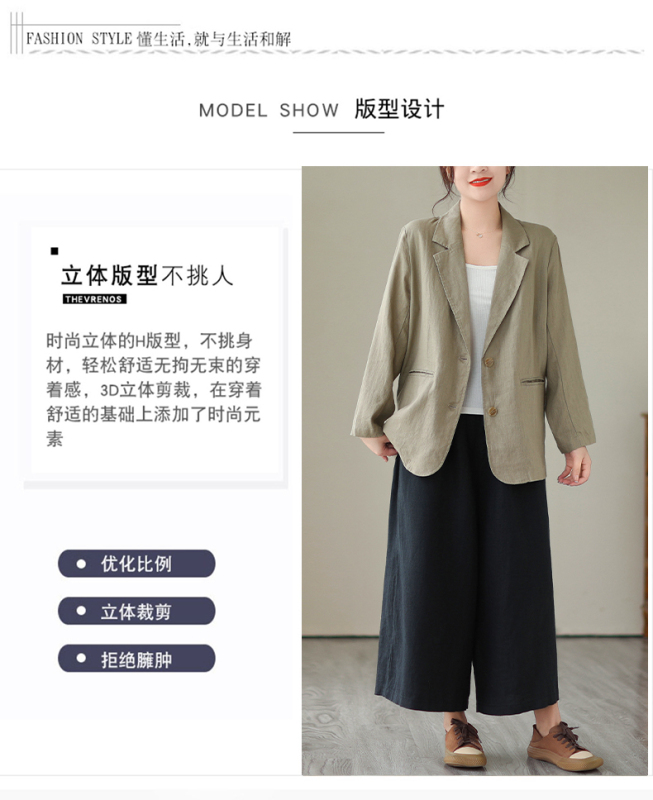653x800 pixels.
Task: Click the FASHION STYLE banner text
Action: point(79,39)
